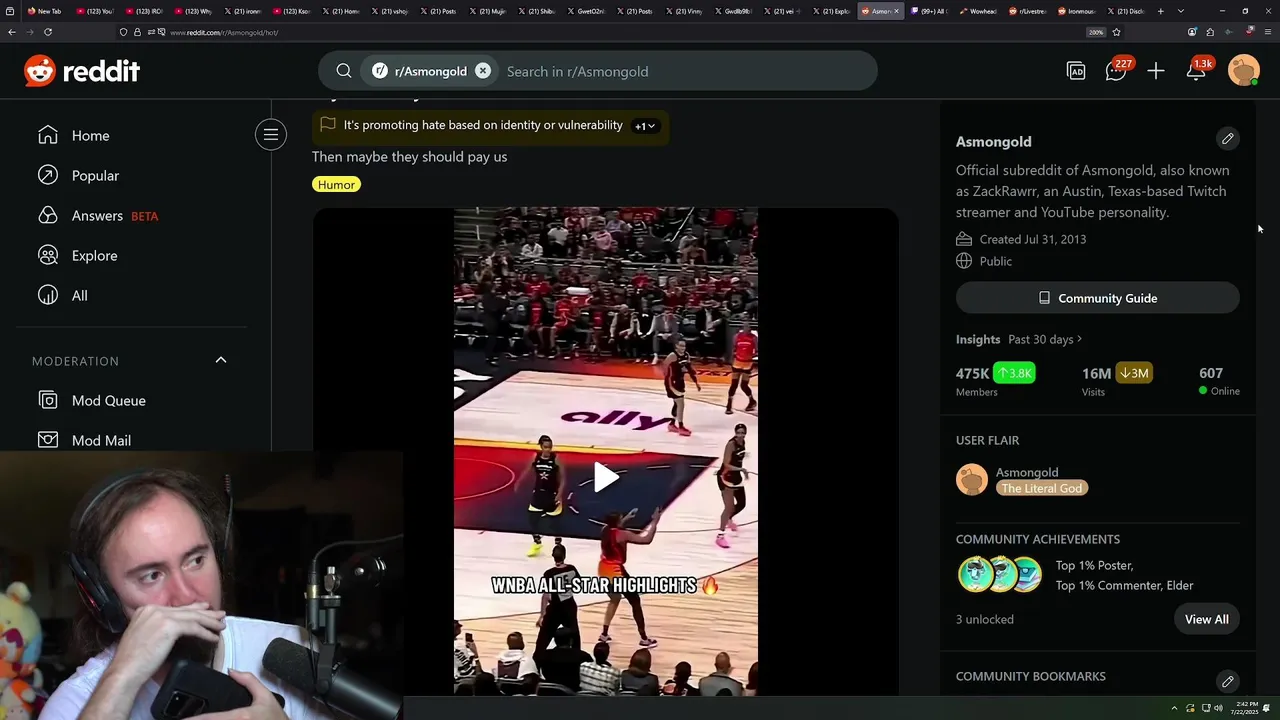Switch to the Ironmouse tab
This screenshot has width=1280, height=720.
coord(1076,11)
